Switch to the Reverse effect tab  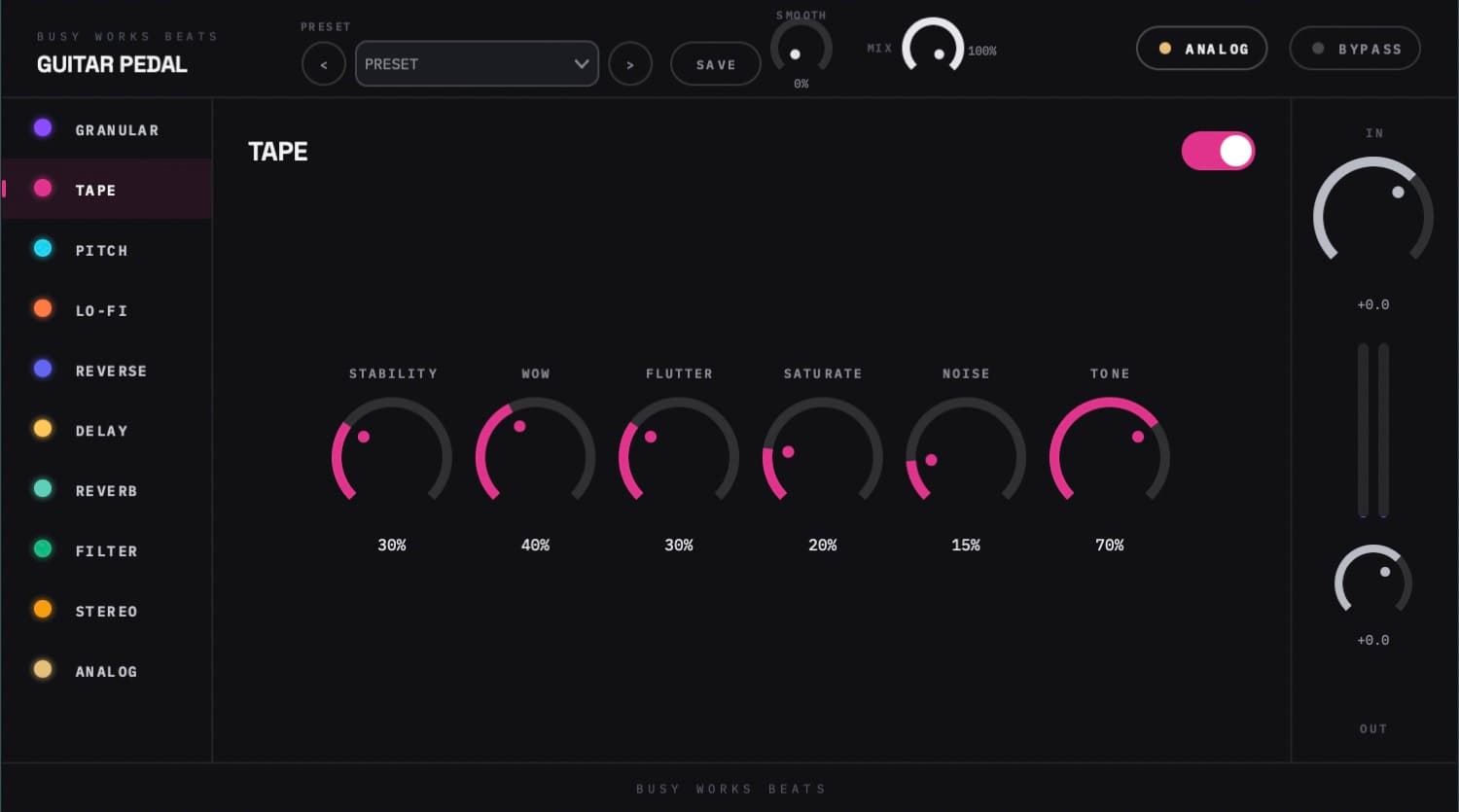(107, 371)
